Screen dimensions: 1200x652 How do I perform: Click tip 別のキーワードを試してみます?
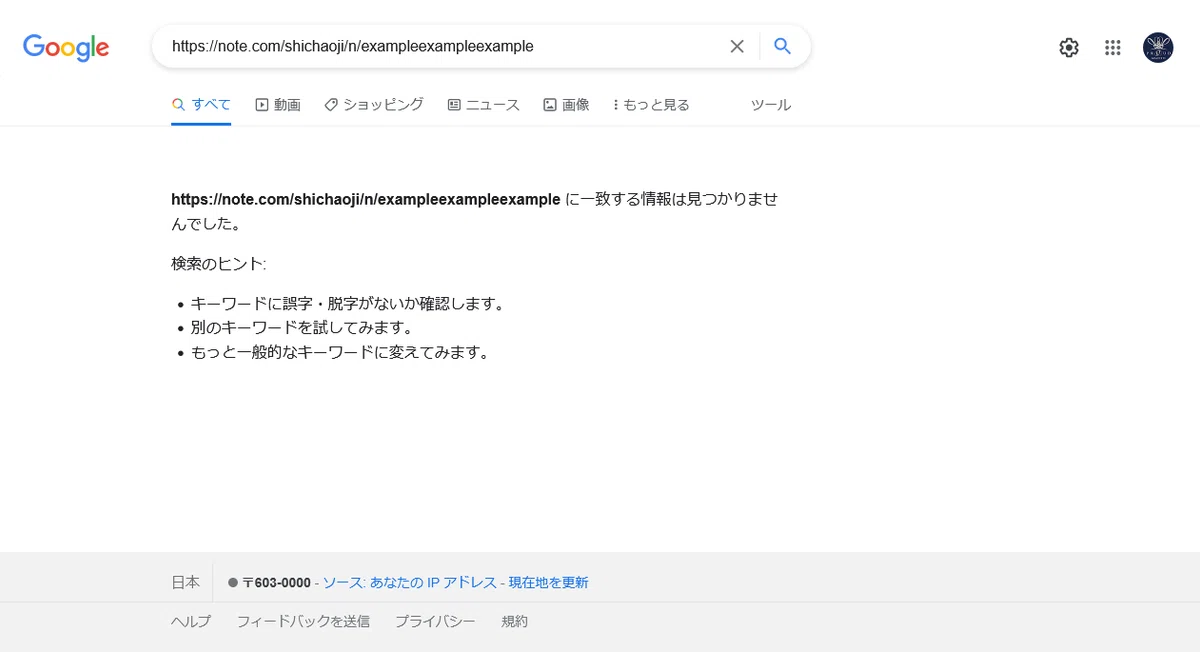pyautogui.click(x=302, y=327)
